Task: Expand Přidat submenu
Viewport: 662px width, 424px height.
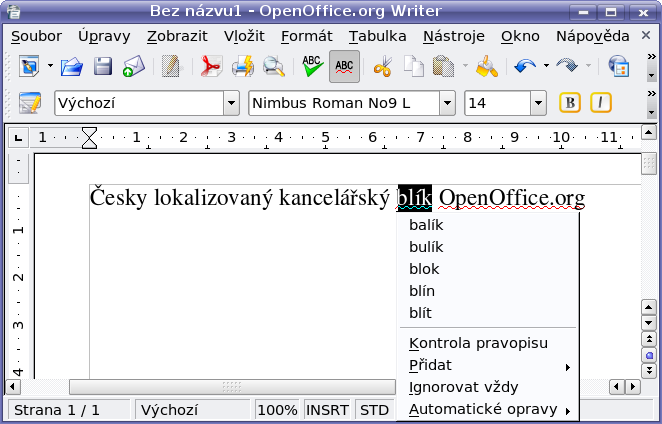Action: [488, 365]
